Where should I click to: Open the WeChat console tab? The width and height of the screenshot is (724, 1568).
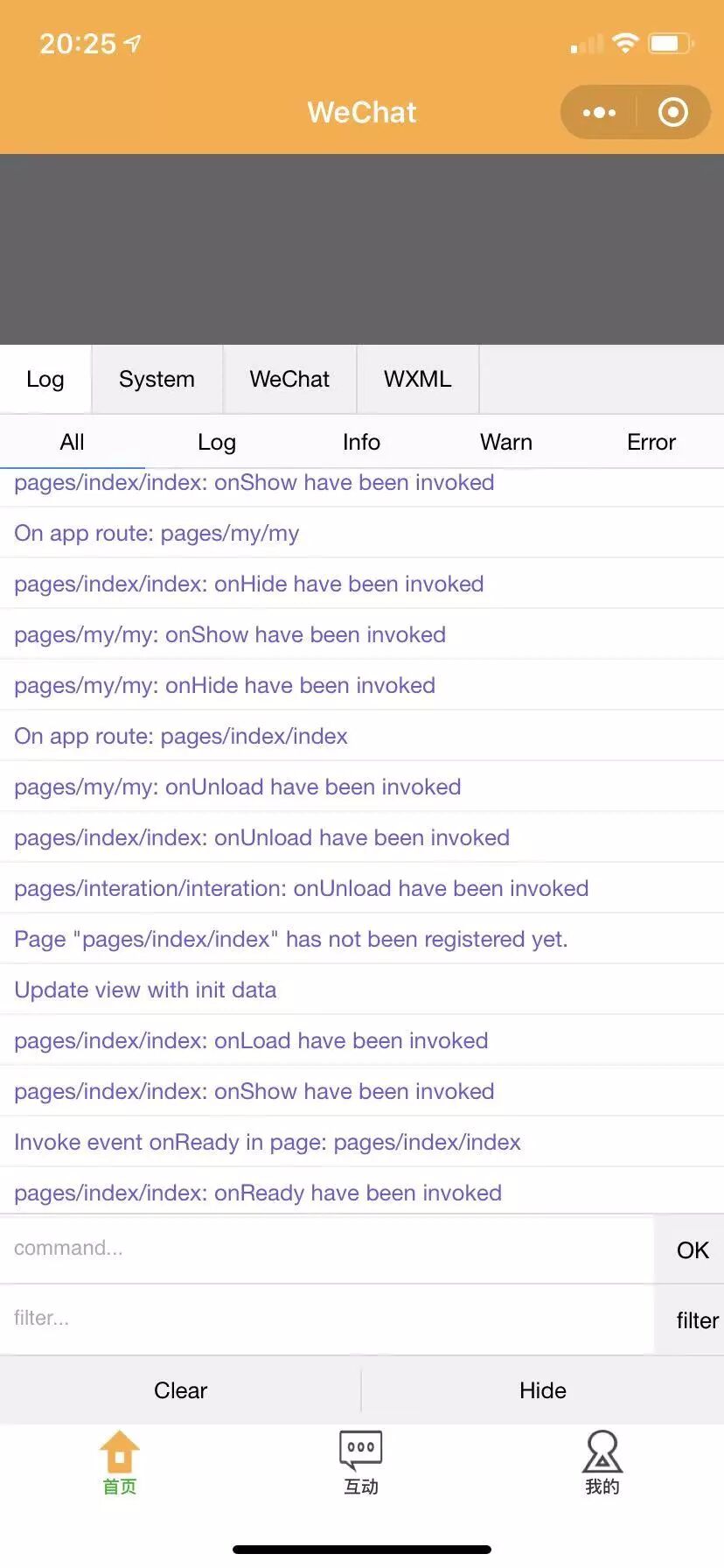289,379
